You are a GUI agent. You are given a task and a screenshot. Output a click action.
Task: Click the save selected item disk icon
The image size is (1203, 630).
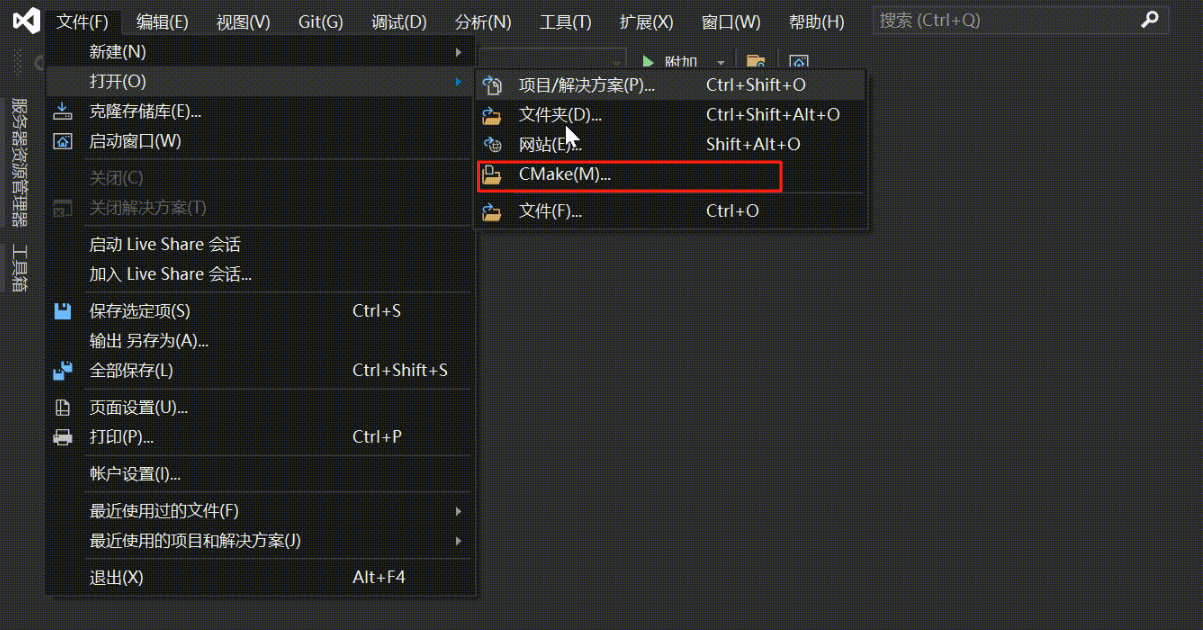coord(63,311)
